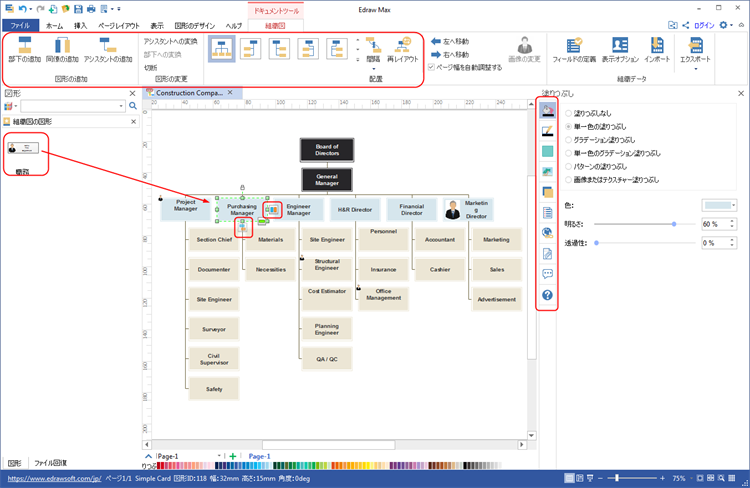This screenshot has height=488, width=750.
Task: Open the Page-1 page selector dropdown
Action: (219, 456)
